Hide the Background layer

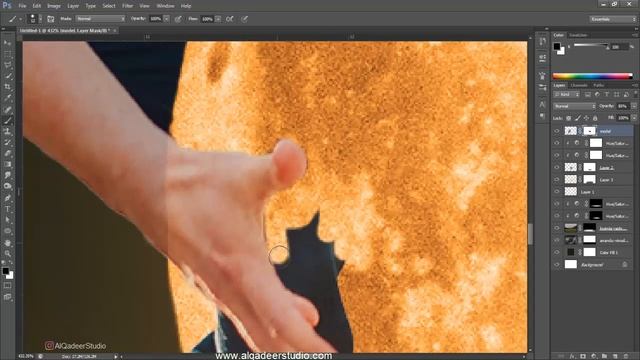pos(557,264)
